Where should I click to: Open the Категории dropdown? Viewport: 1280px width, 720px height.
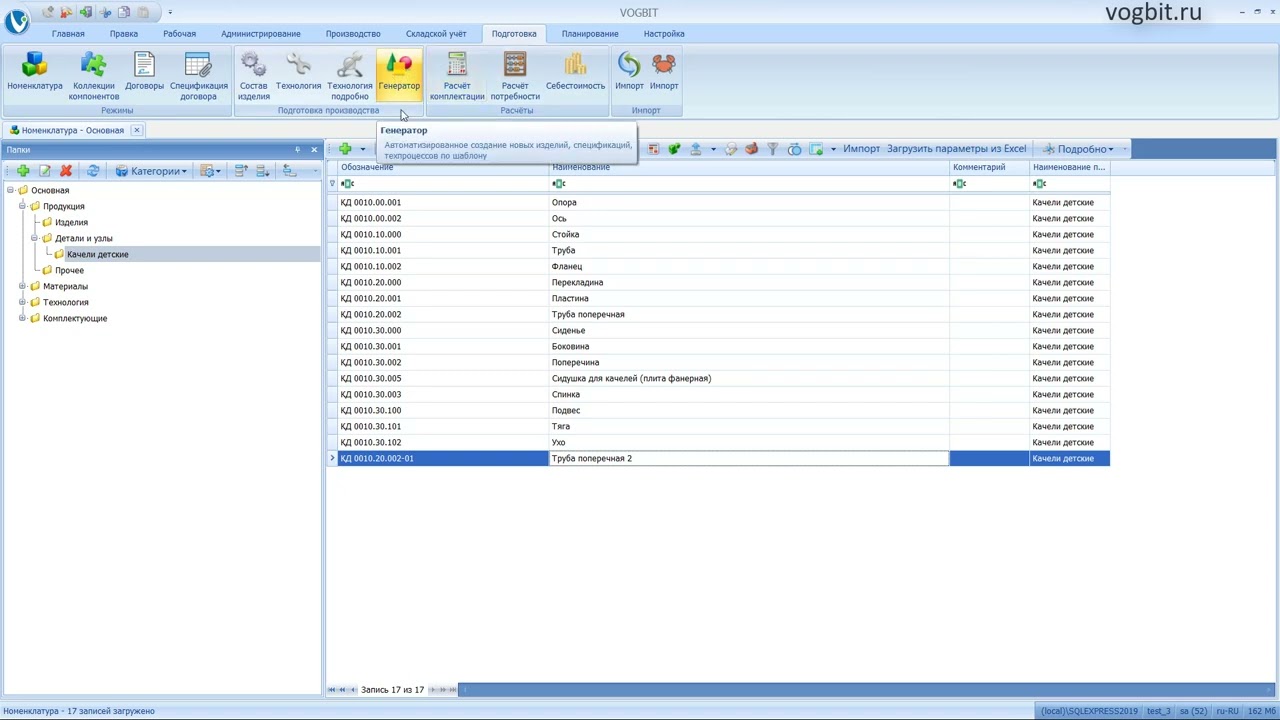point(151,171)
